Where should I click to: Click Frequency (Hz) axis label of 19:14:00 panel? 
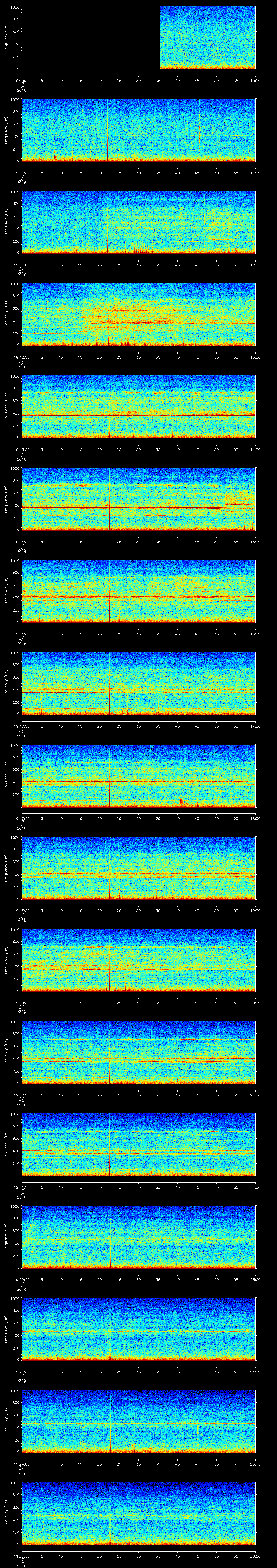(6, 499)
